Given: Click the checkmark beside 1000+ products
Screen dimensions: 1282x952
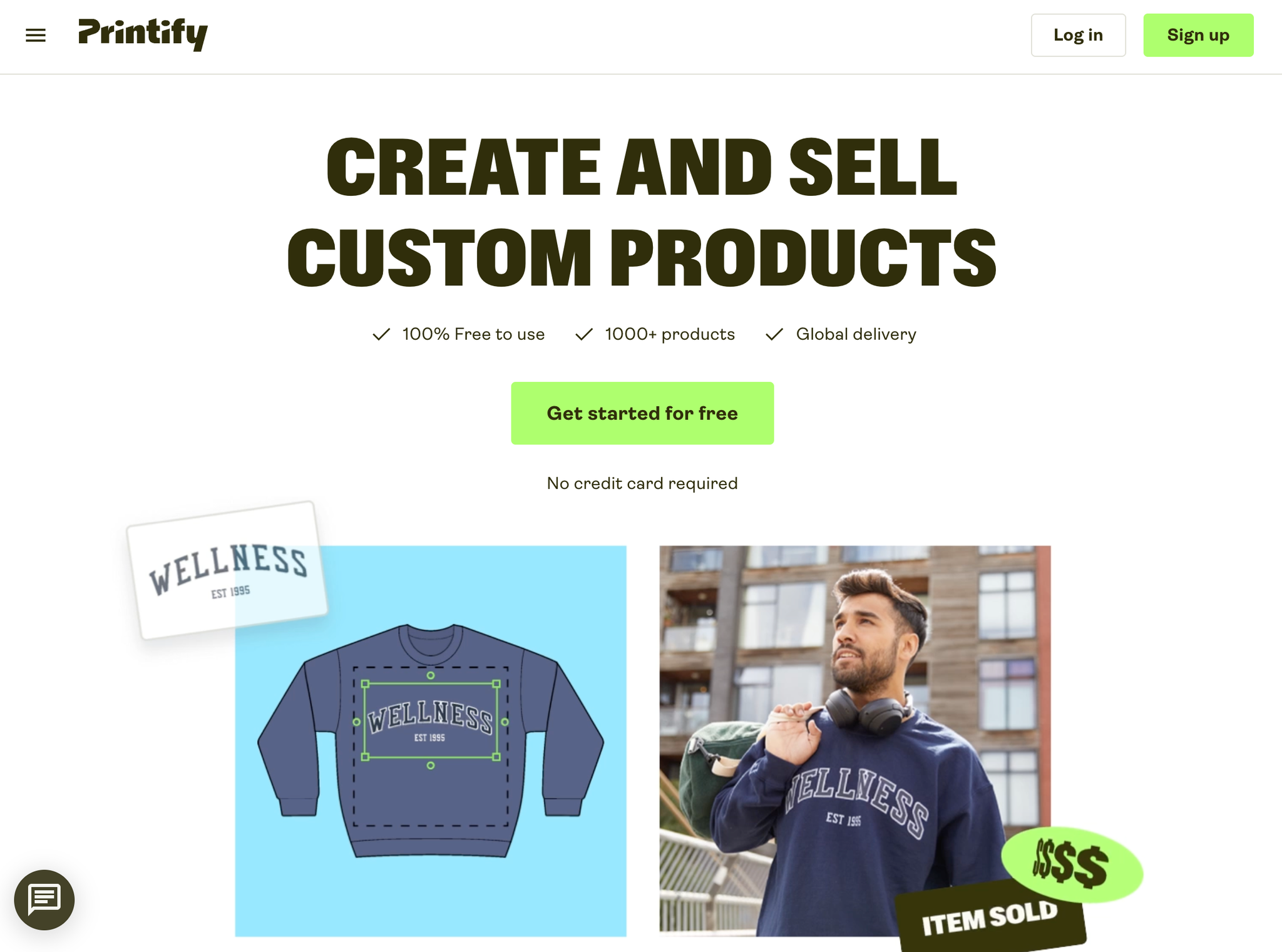Looking at the screenshot, I should (x=584, y=334).
